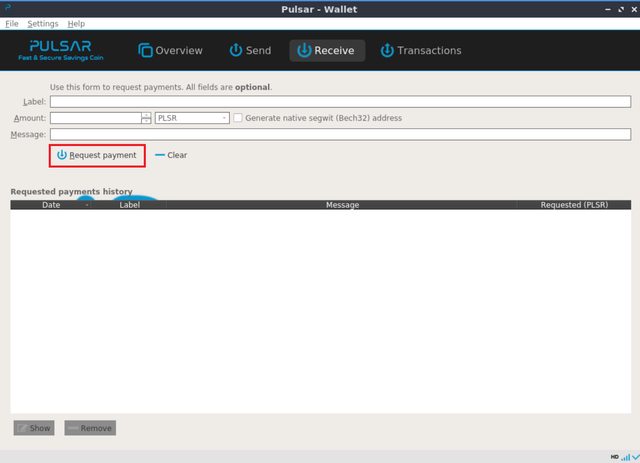Sort history by Label column header

[129, 205]
